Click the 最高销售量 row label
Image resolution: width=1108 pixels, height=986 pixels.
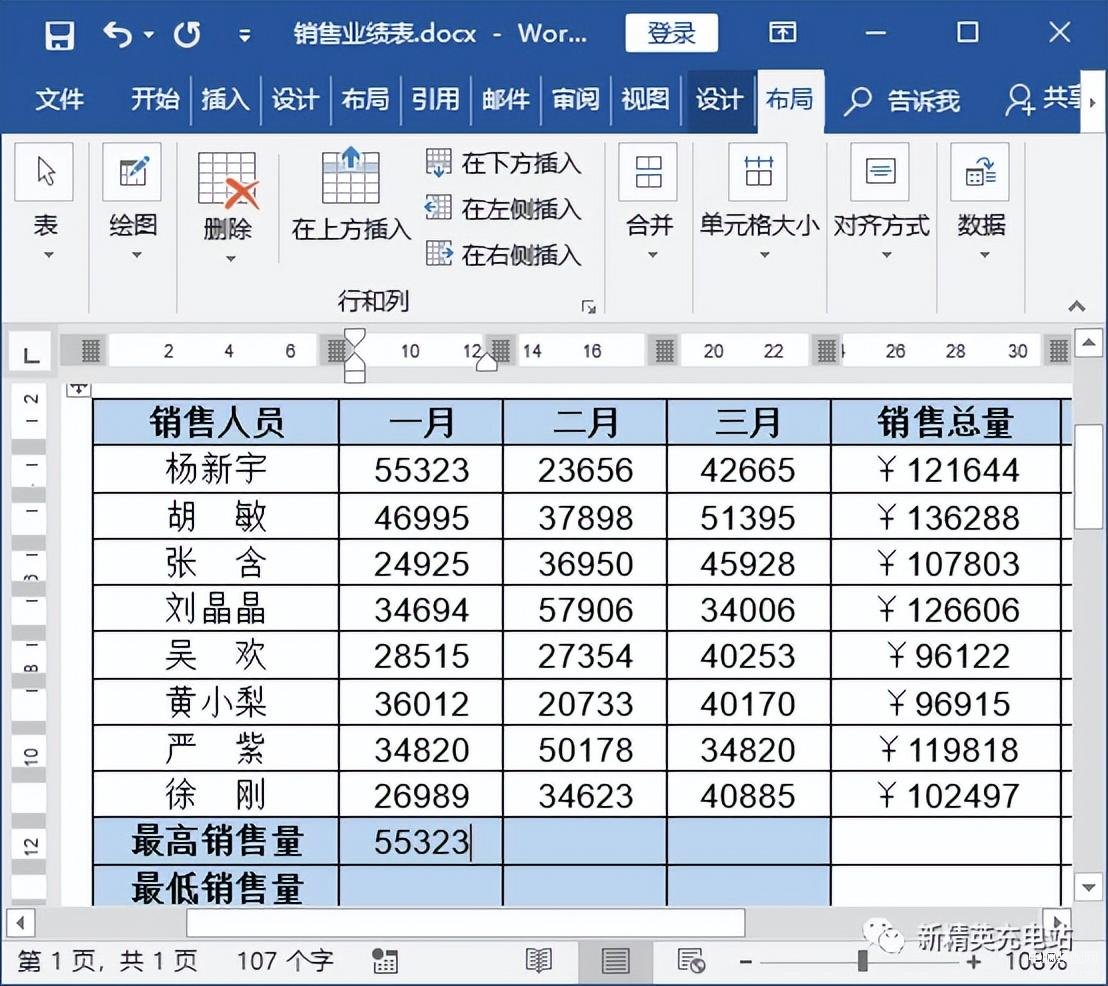(216, 841)
